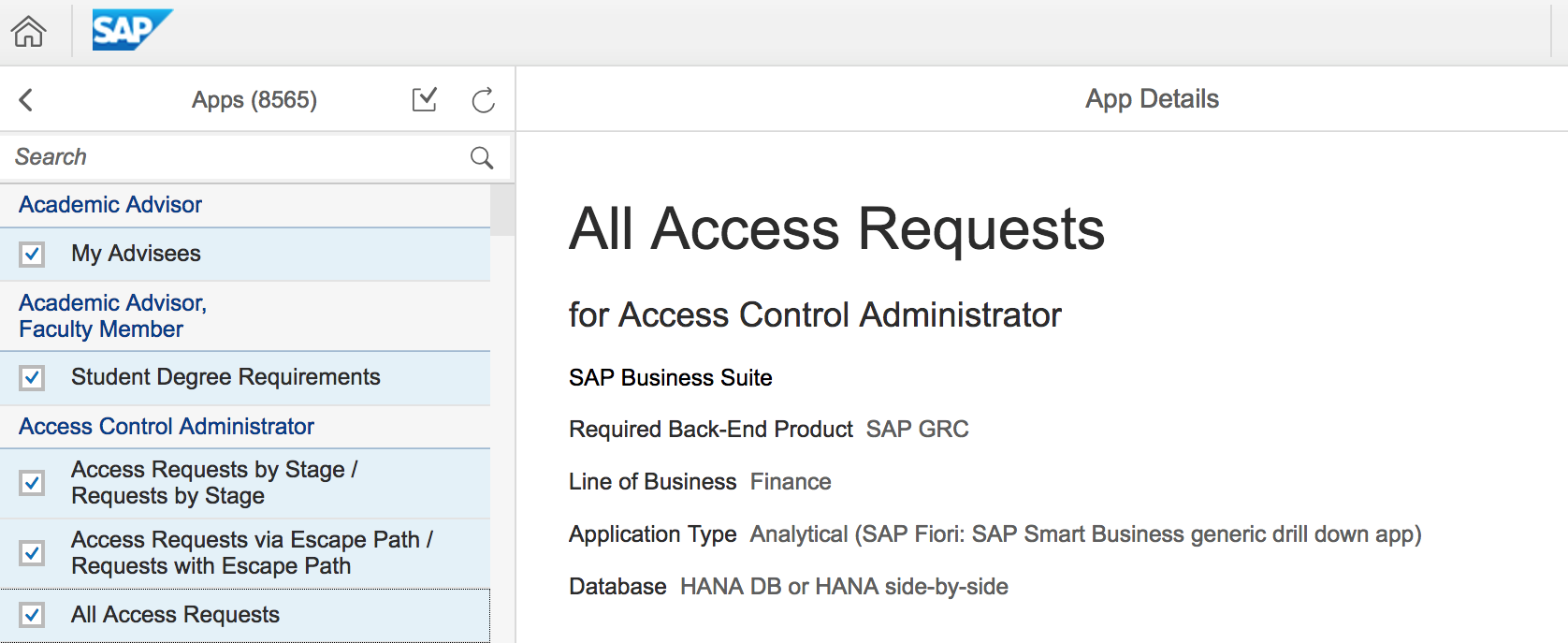Click the Apps (8565) title
The height and width of the screenshot is (643, 1568).
[x=254, y=99]
